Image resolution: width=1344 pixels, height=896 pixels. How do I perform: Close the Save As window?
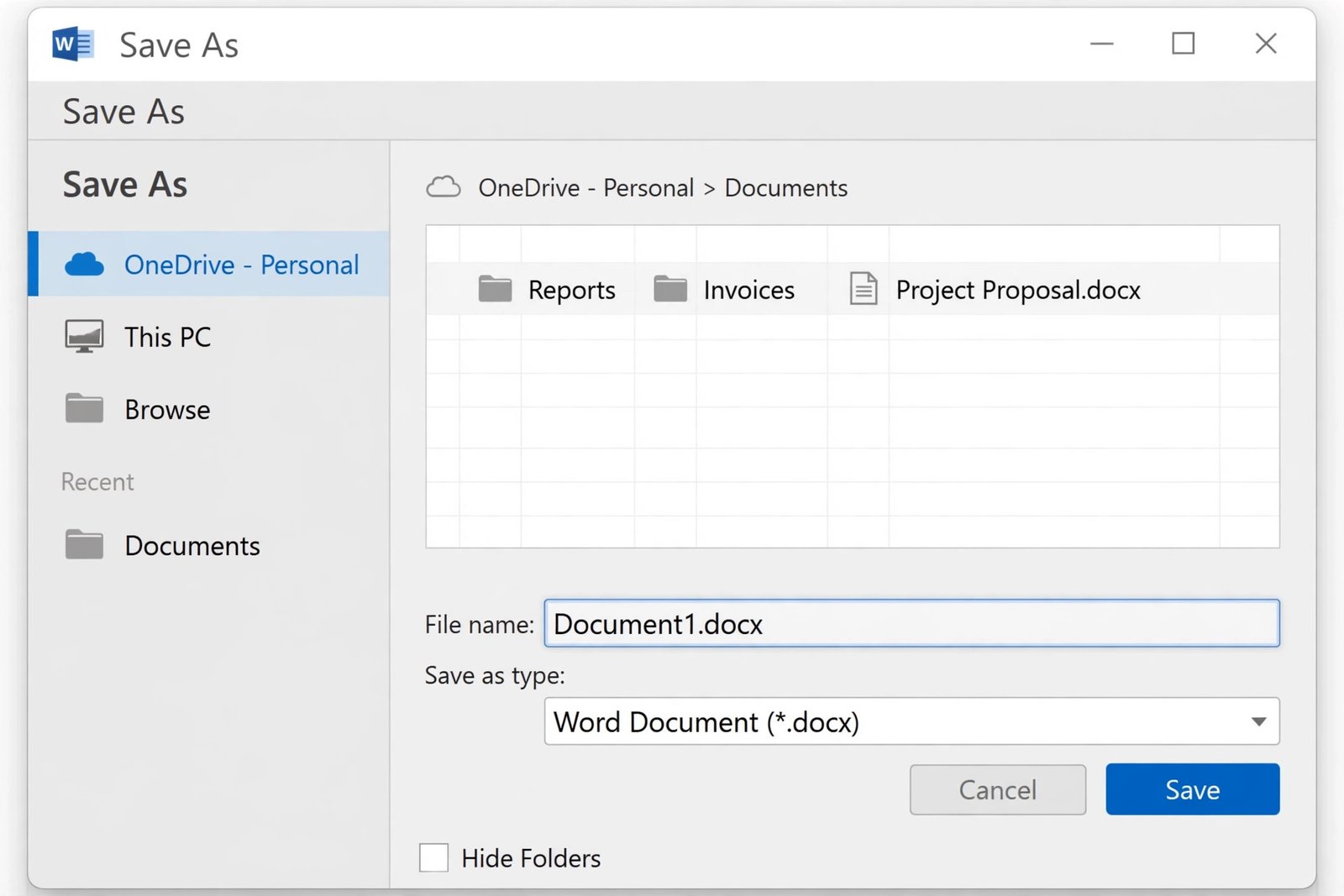click(1266, 44)
